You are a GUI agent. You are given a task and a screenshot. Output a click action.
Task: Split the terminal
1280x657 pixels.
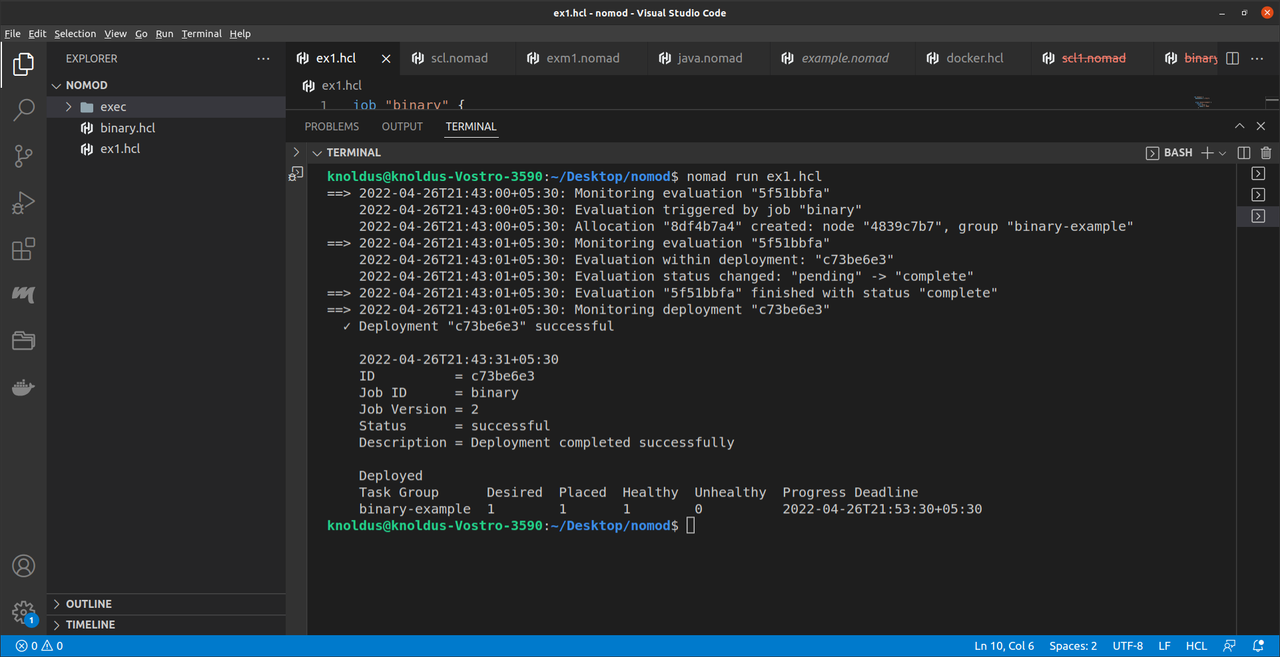coord(1244,153)
